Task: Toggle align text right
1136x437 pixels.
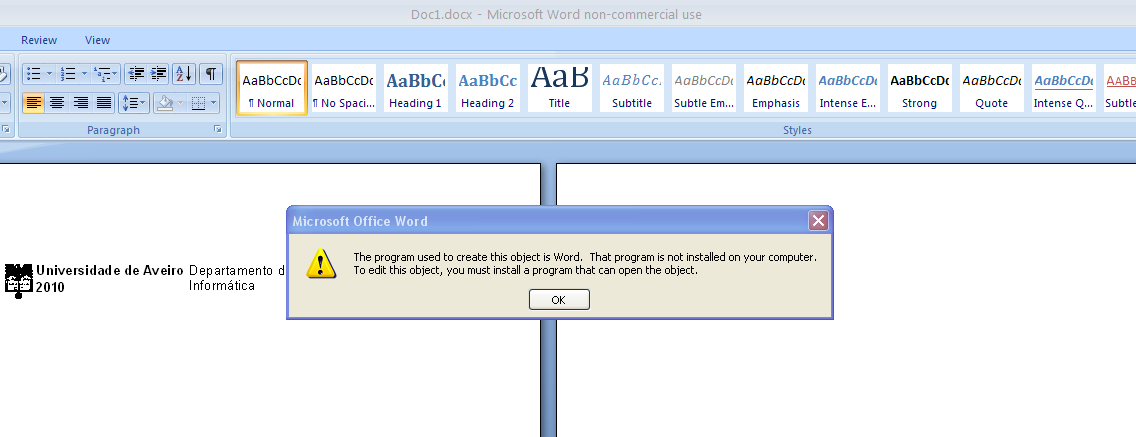Action: point(80,103)
